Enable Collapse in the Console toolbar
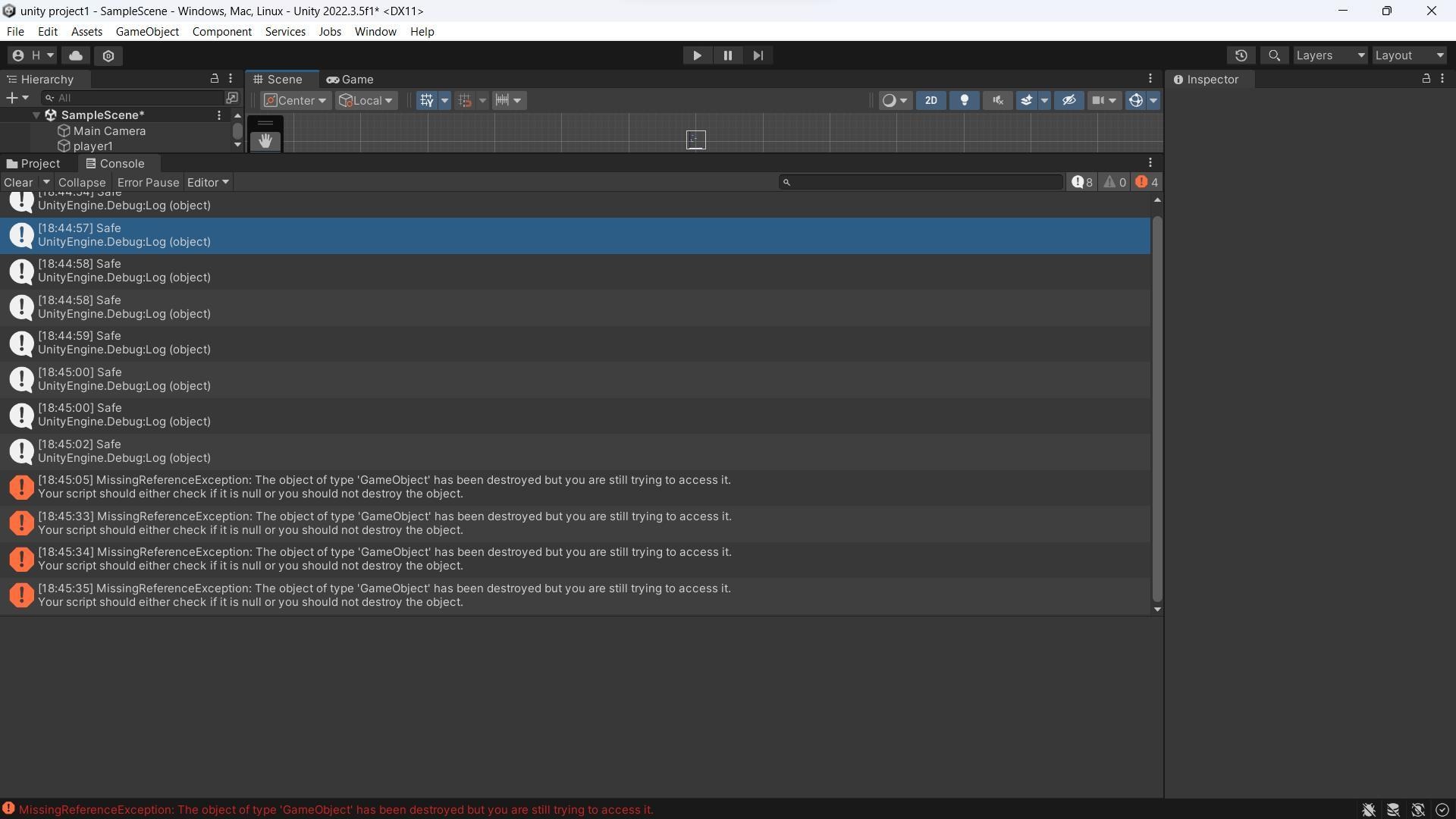Viewport: 1456px width, 819px height. point(82,182)
